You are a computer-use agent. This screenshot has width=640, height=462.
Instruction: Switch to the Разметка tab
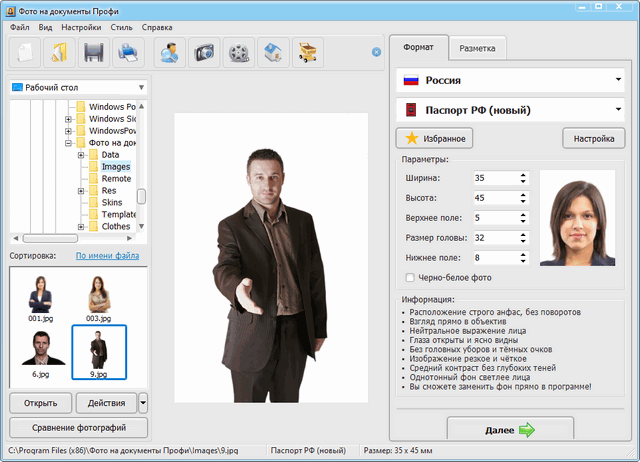click(478, 48)
